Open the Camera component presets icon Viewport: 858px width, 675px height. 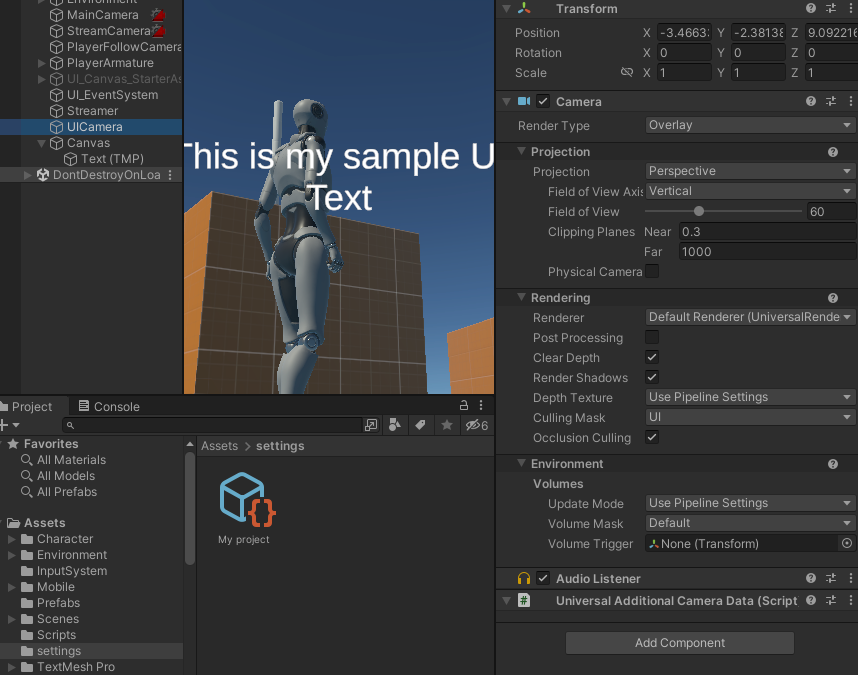click(x=833, y=101)
